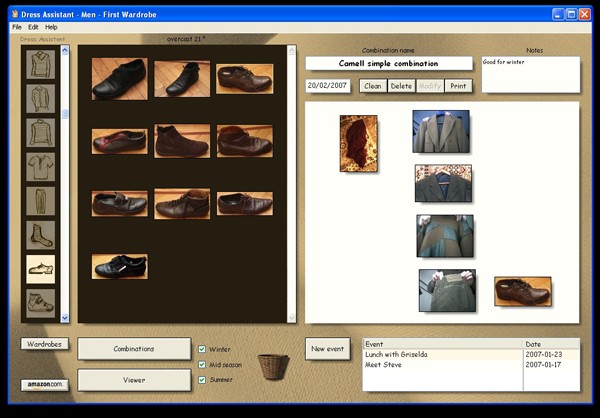Click the category list scrollbar thumb
600x418 pixels.
tap(65, 114)
